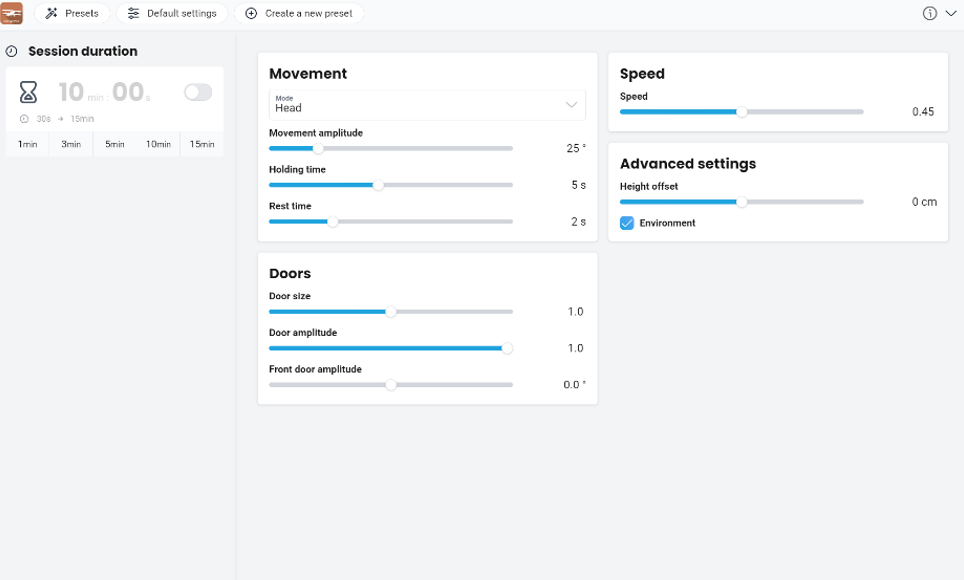Click the info circle icon
Screen dimensions: 964x580
930,13
